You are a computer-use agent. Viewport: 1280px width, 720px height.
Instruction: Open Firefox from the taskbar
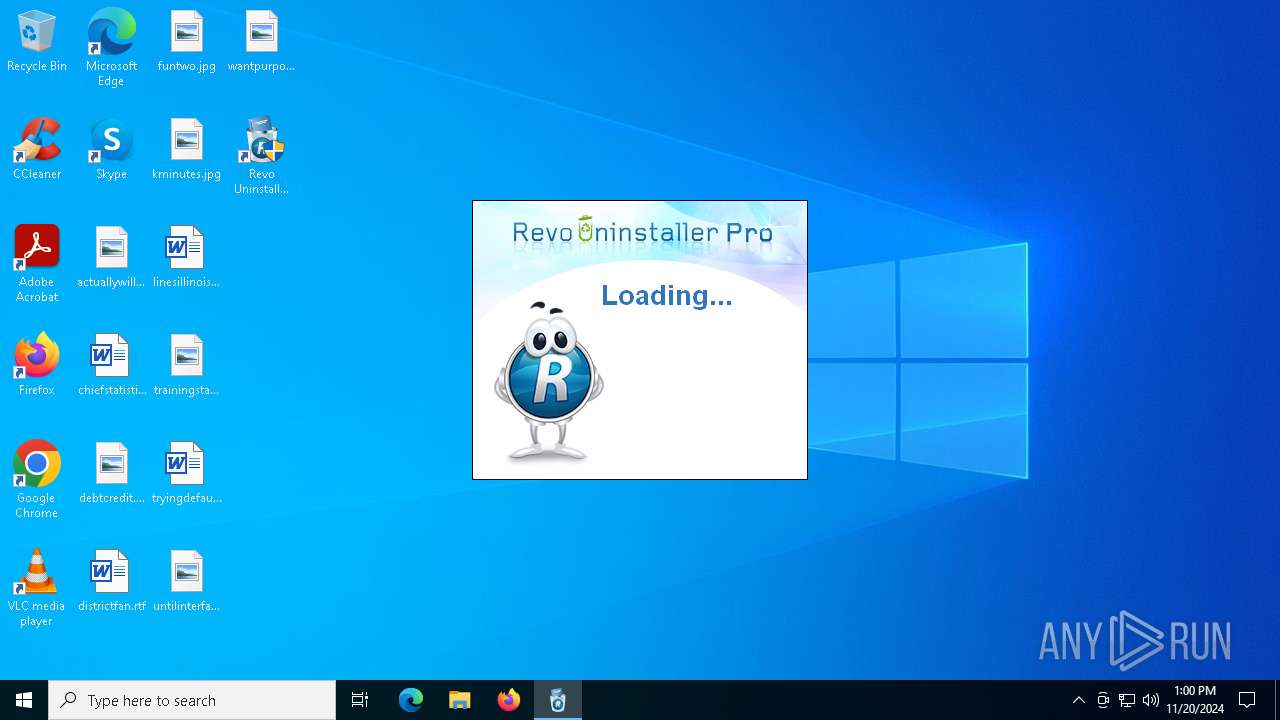coord(509,700)
